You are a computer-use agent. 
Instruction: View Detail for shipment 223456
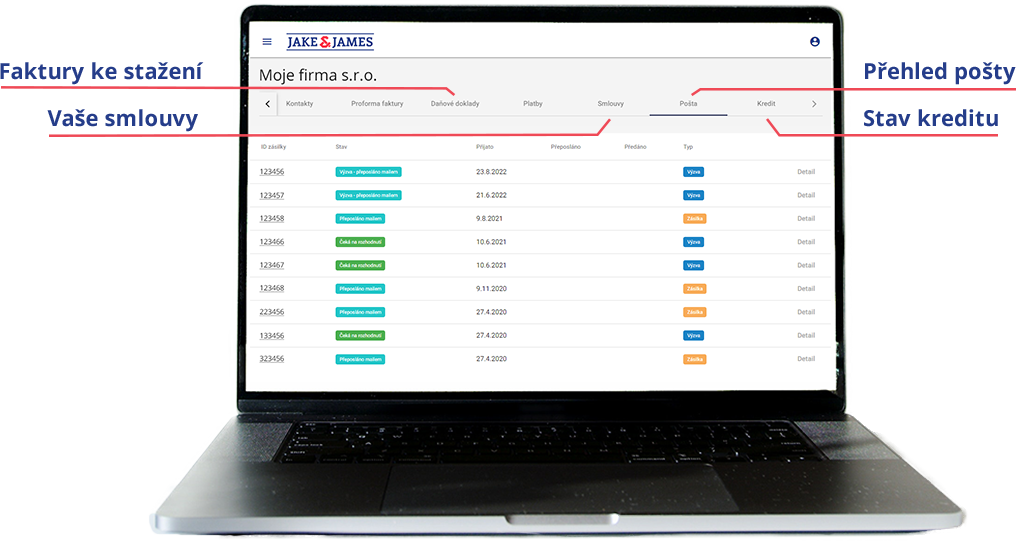click(x=805, y=312)
